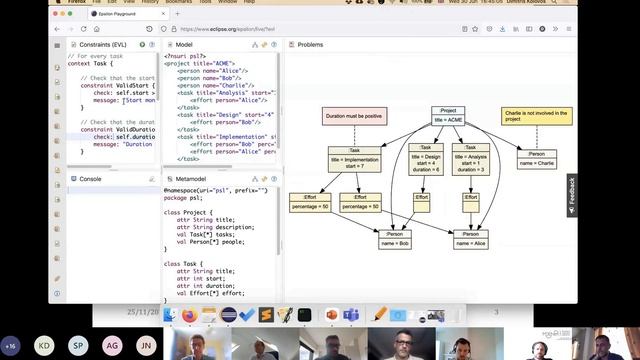Image resolution: width=640 pixels, height=360 pixels.
Task: Click the Model editor horizontal scrollbar
Action: tap(198, 167)
